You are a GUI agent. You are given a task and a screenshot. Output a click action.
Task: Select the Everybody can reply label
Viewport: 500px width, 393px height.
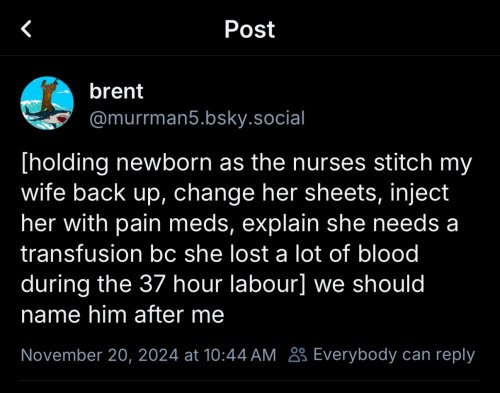(394, 355)
